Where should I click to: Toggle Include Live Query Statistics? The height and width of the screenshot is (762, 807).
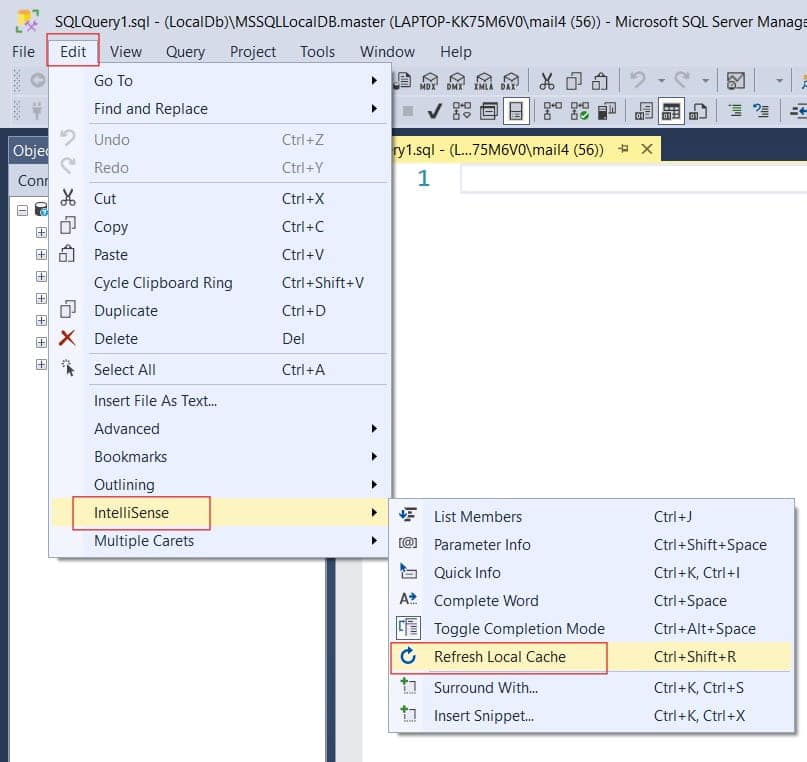click(580, 111)
